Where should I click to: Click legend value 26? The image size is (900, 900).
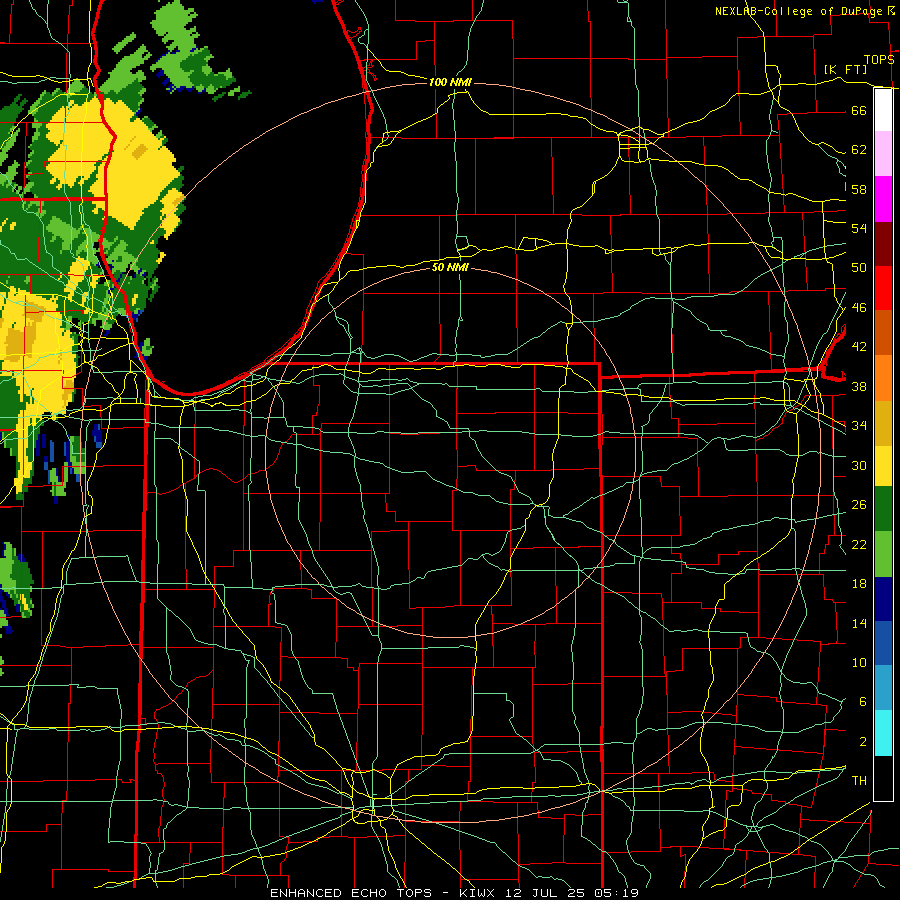(x=859, y=505)
